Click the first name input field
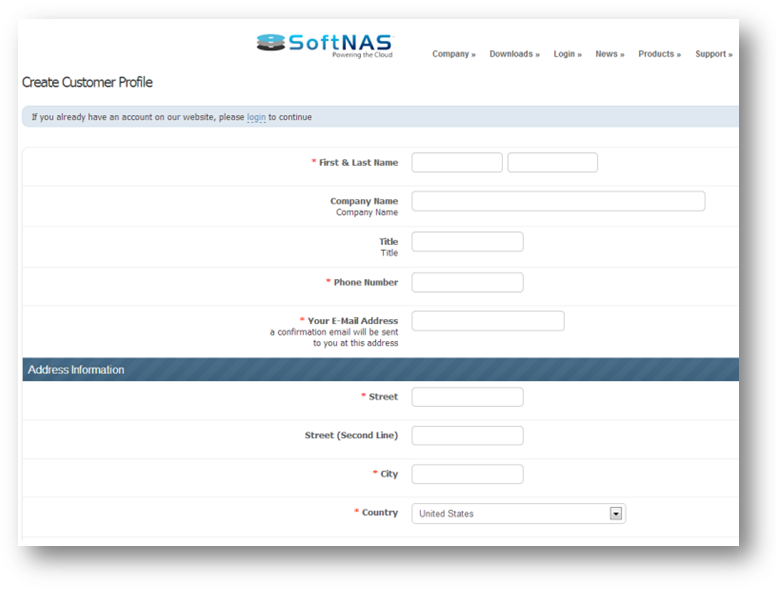Image resolution: width=776 pixels, height=590 pixels. pyautogui.click(x=457, y=163)
